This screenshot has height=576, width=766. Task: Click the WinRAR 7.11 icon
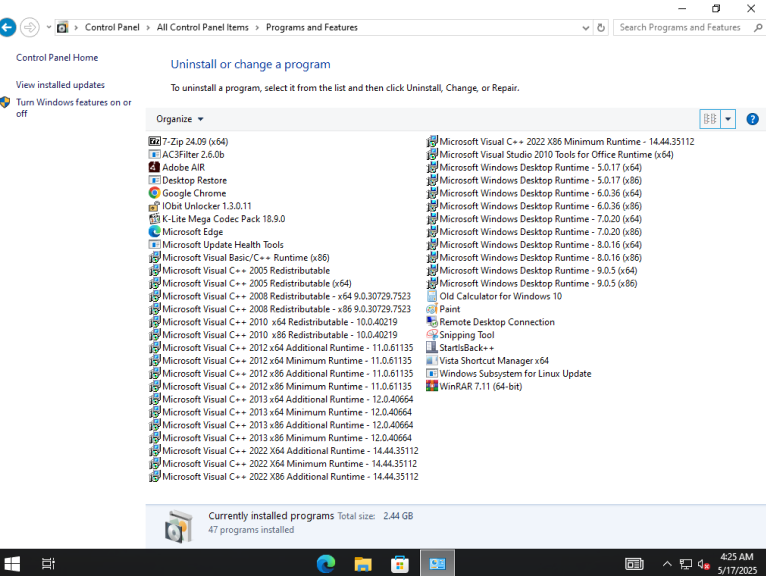(x=432, y=386)
